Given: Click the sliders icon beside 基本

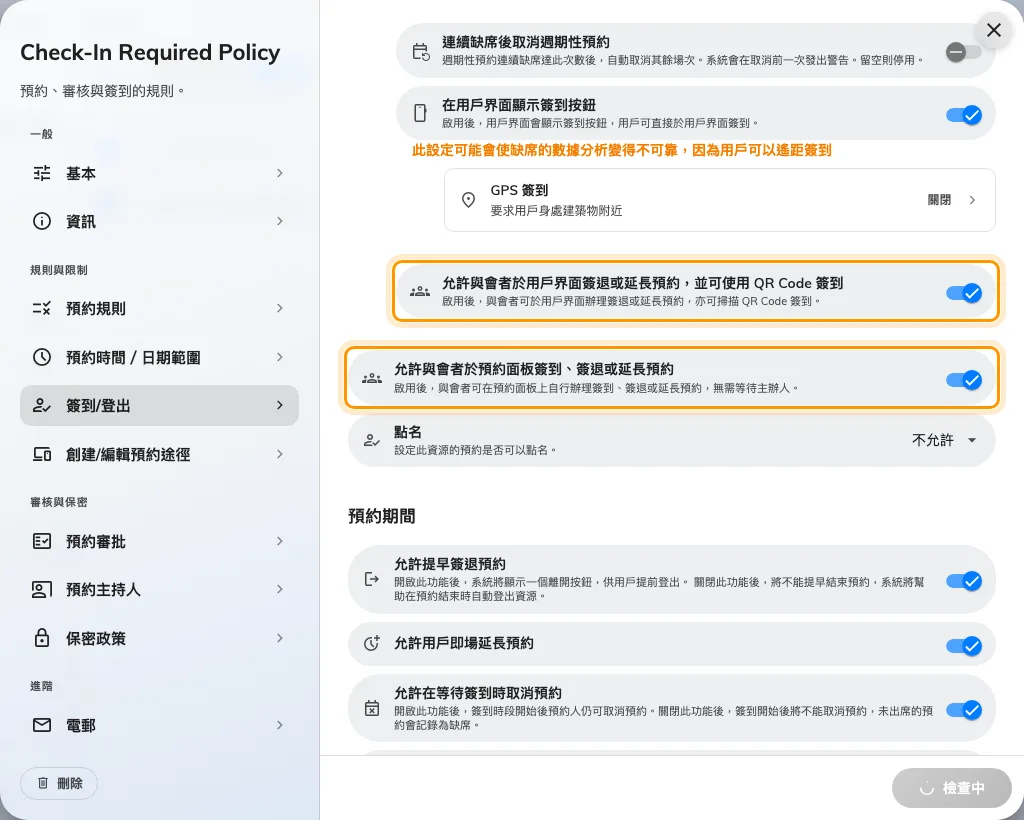Looking at the screenshot, I should (42, 173).
